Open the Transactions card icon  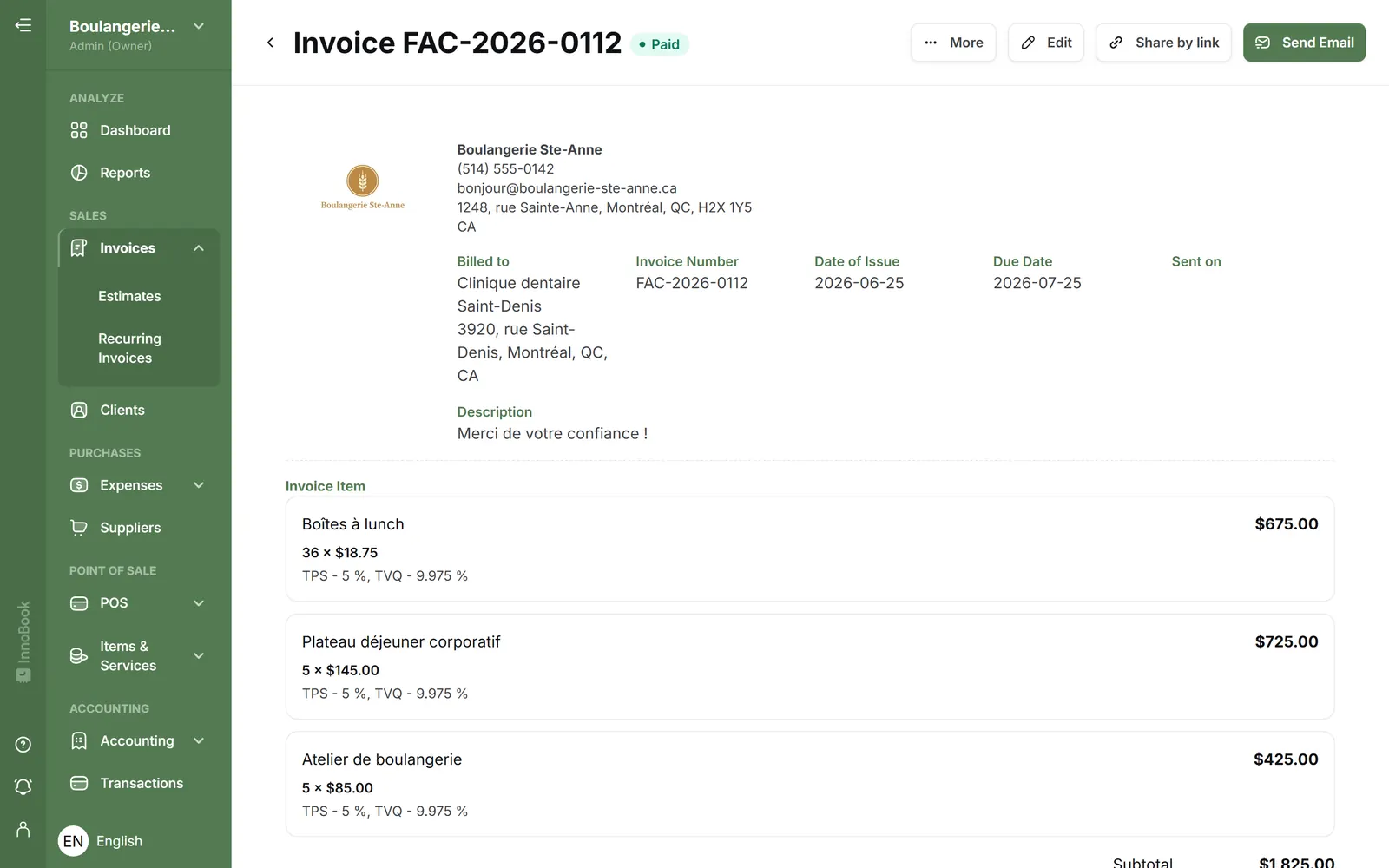[79, 783]
